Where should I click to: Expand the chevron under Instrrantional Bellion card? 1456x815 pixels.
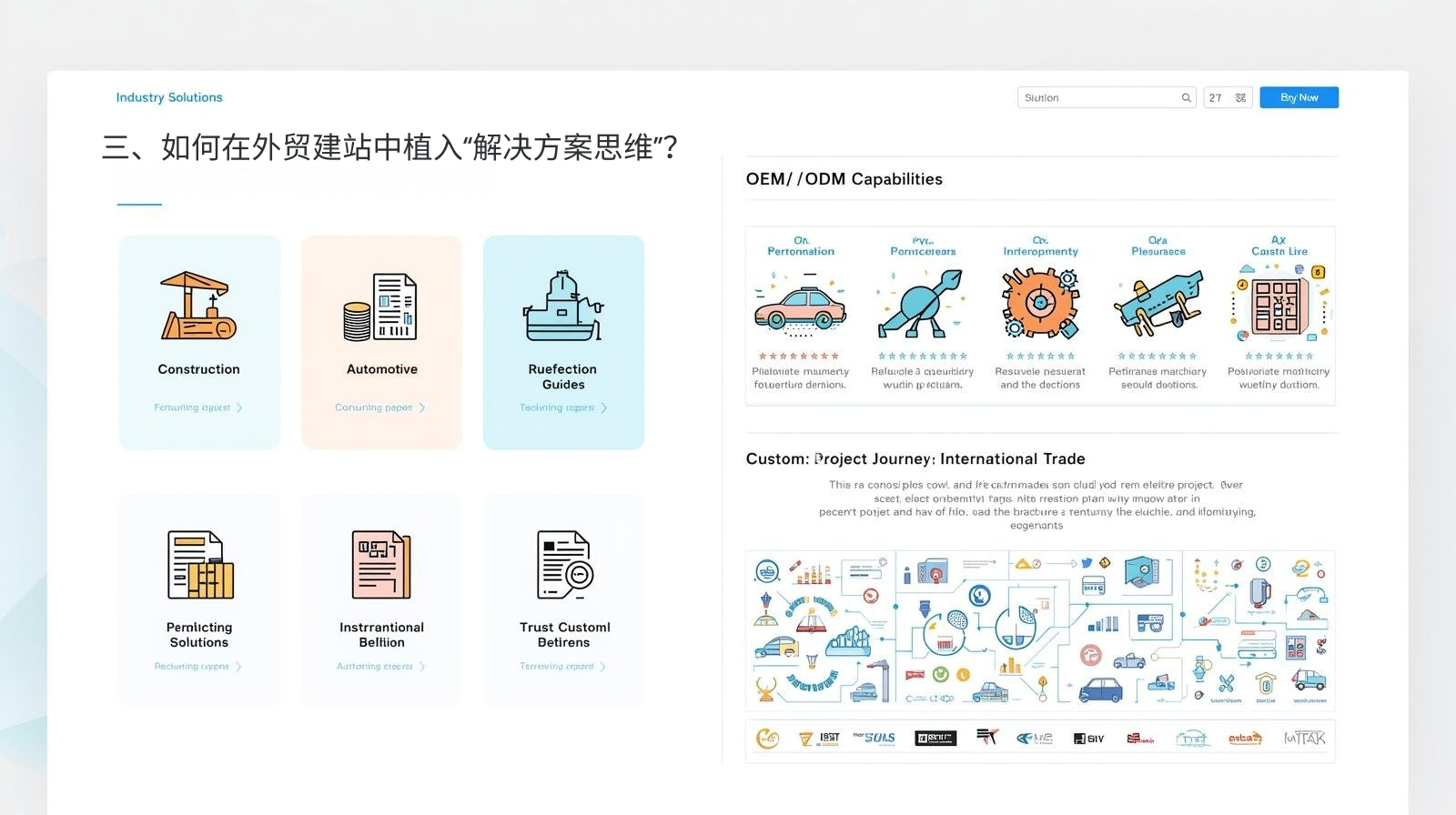click(x=422, y=667)
